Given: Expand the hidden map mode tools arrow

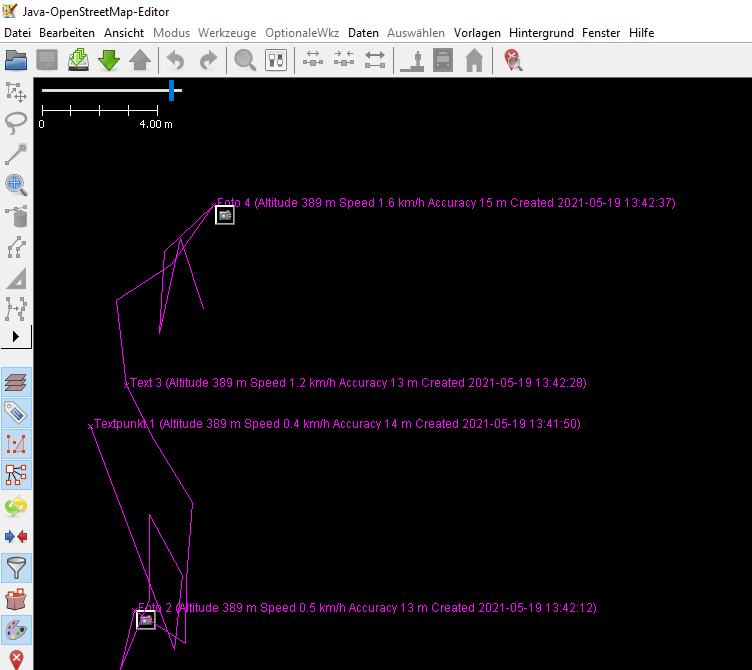Looking at the screenshot, I should 16,336.
